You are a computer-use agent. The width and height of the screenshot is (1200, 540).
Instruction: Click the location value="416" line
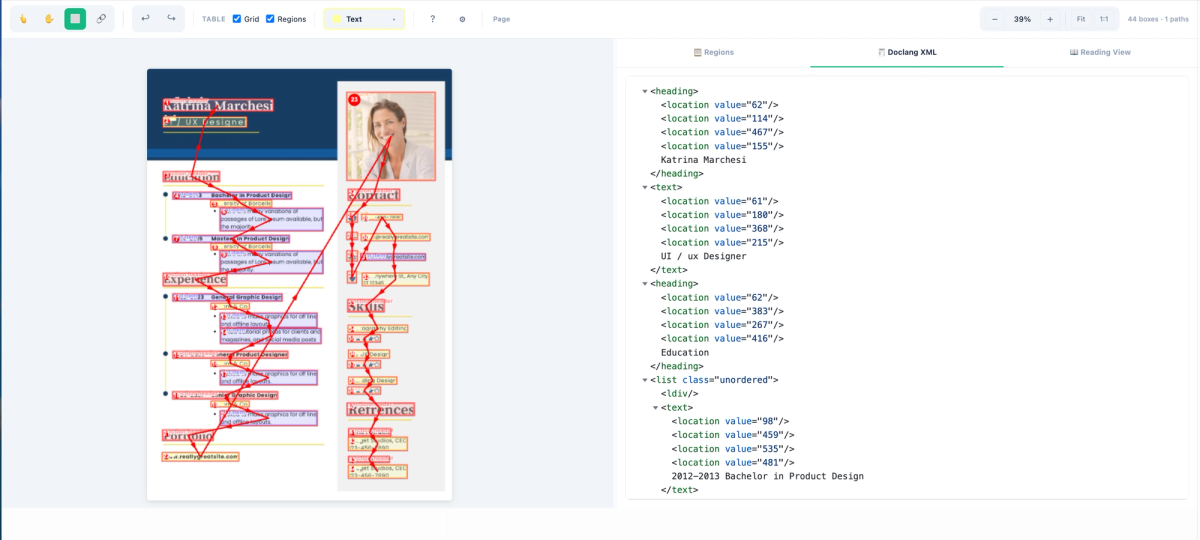pyautogui.click(x=722, y=339)
